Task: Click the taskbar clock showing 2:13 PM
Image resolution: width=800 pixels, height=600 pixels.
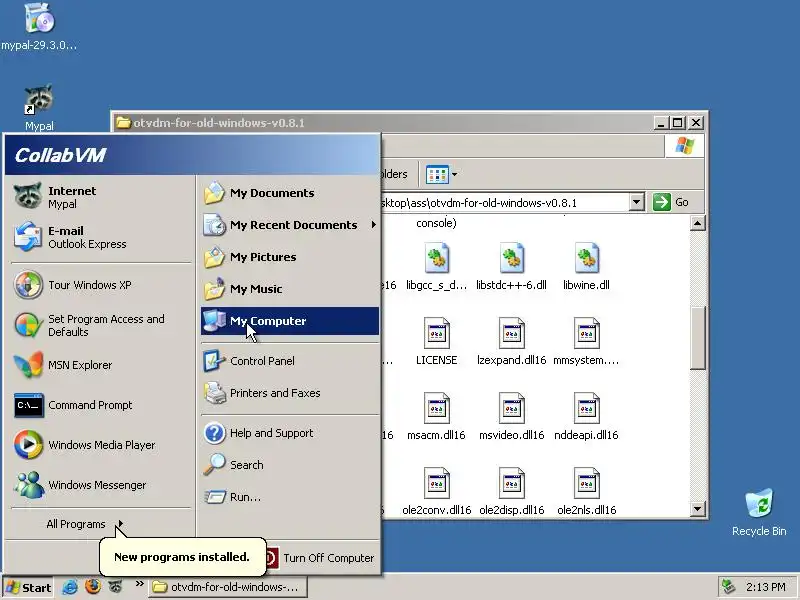Action: [765, 587]
